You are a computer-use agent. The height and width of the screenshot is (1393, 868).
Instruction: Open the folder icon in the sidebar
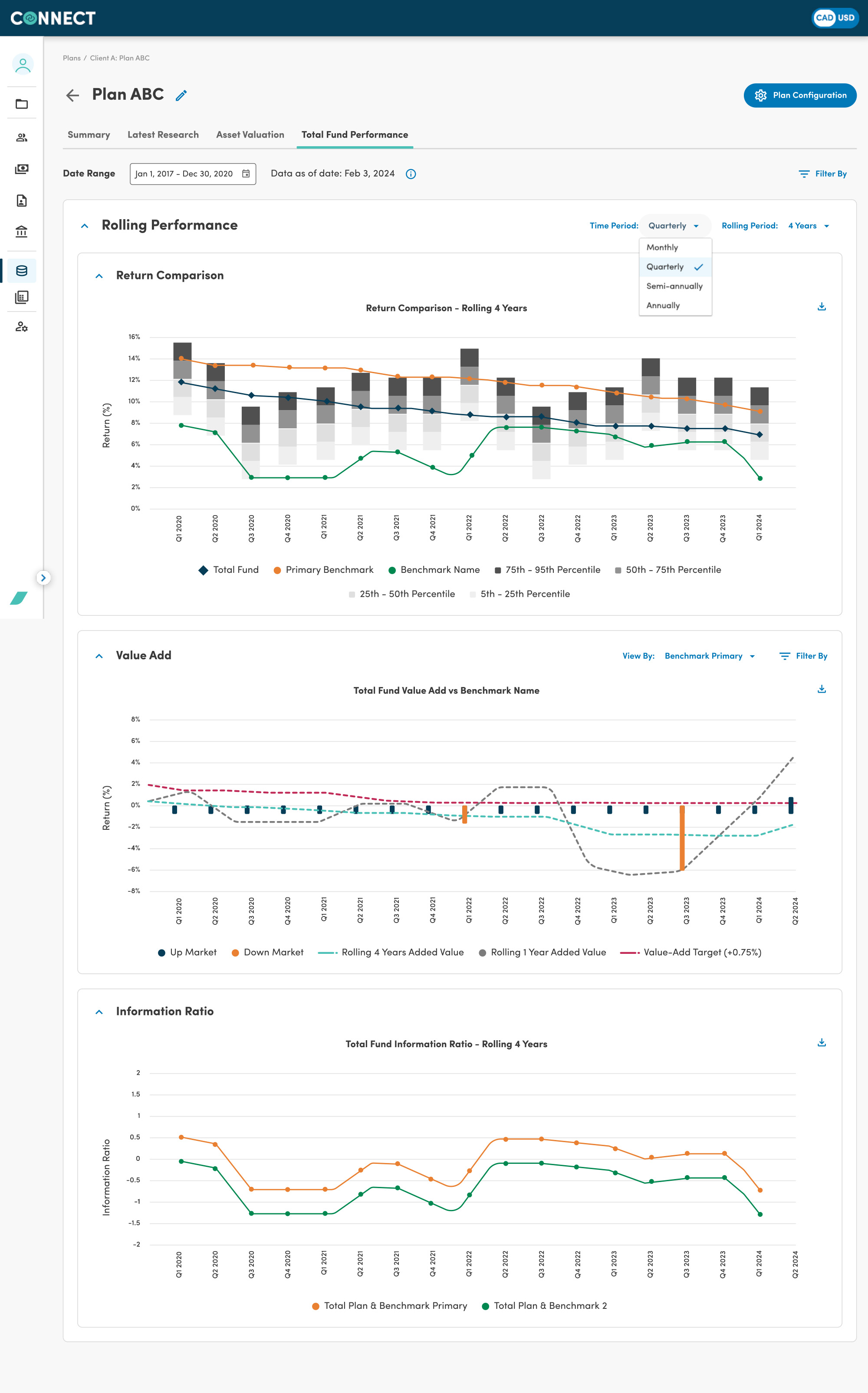pos(22,104)
